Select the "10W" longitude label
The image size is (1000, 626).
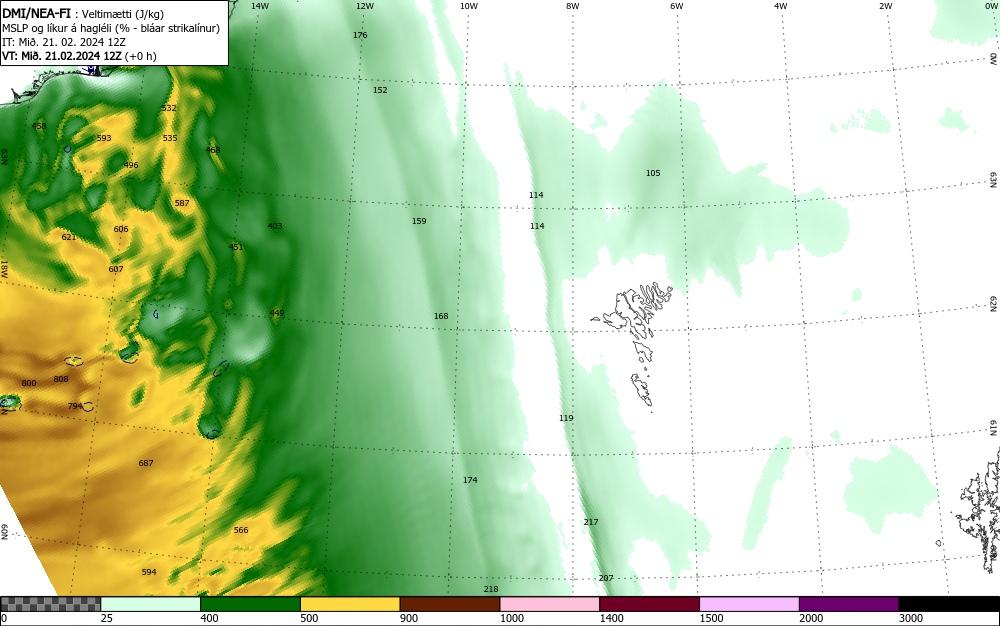tap(469, 6)
